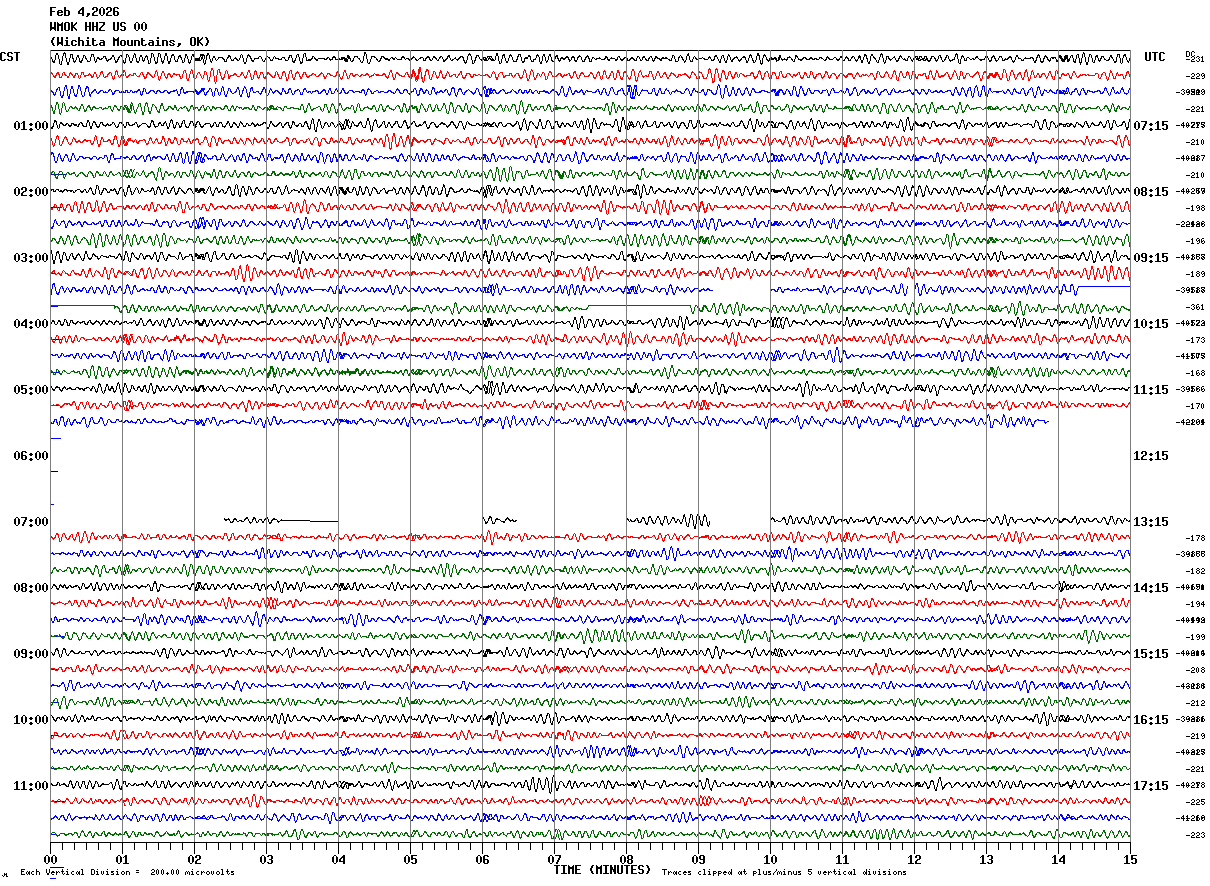Click the 'UTC' timezone label
Image resolution: width=1210 pixels, height=886 pixels.
click(1155, 57)
